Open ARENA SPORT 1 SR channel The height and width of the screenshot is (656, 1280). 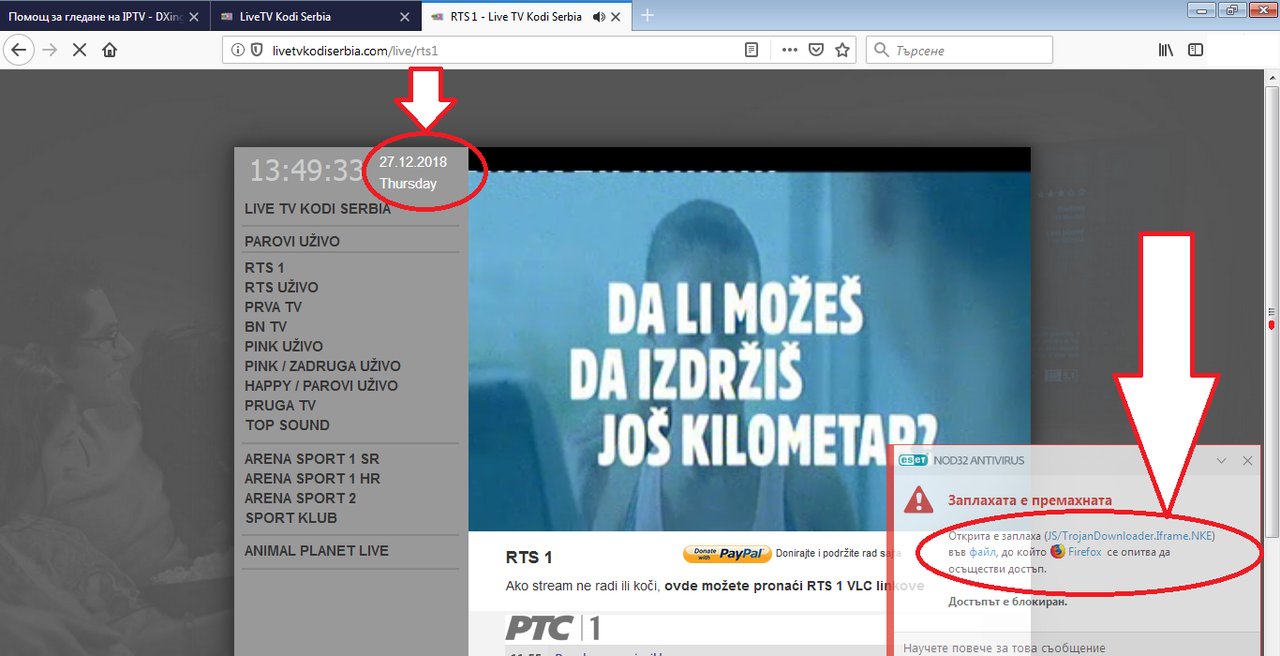[x=312, y=459]
